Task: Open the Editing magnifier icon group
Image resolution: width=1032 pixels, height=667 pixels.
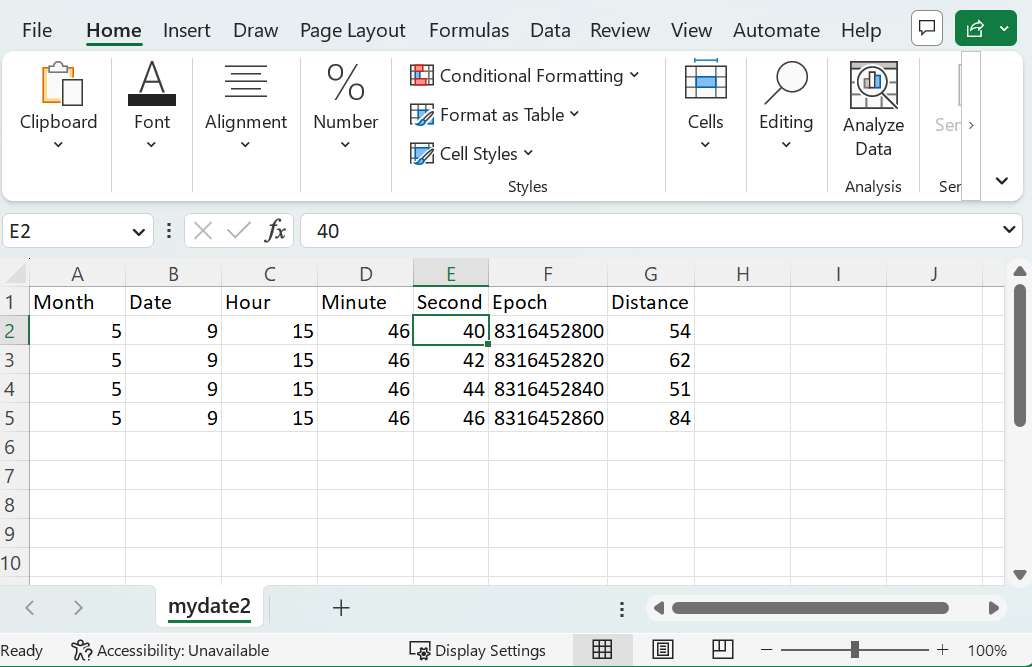Action: click(786, 84)
